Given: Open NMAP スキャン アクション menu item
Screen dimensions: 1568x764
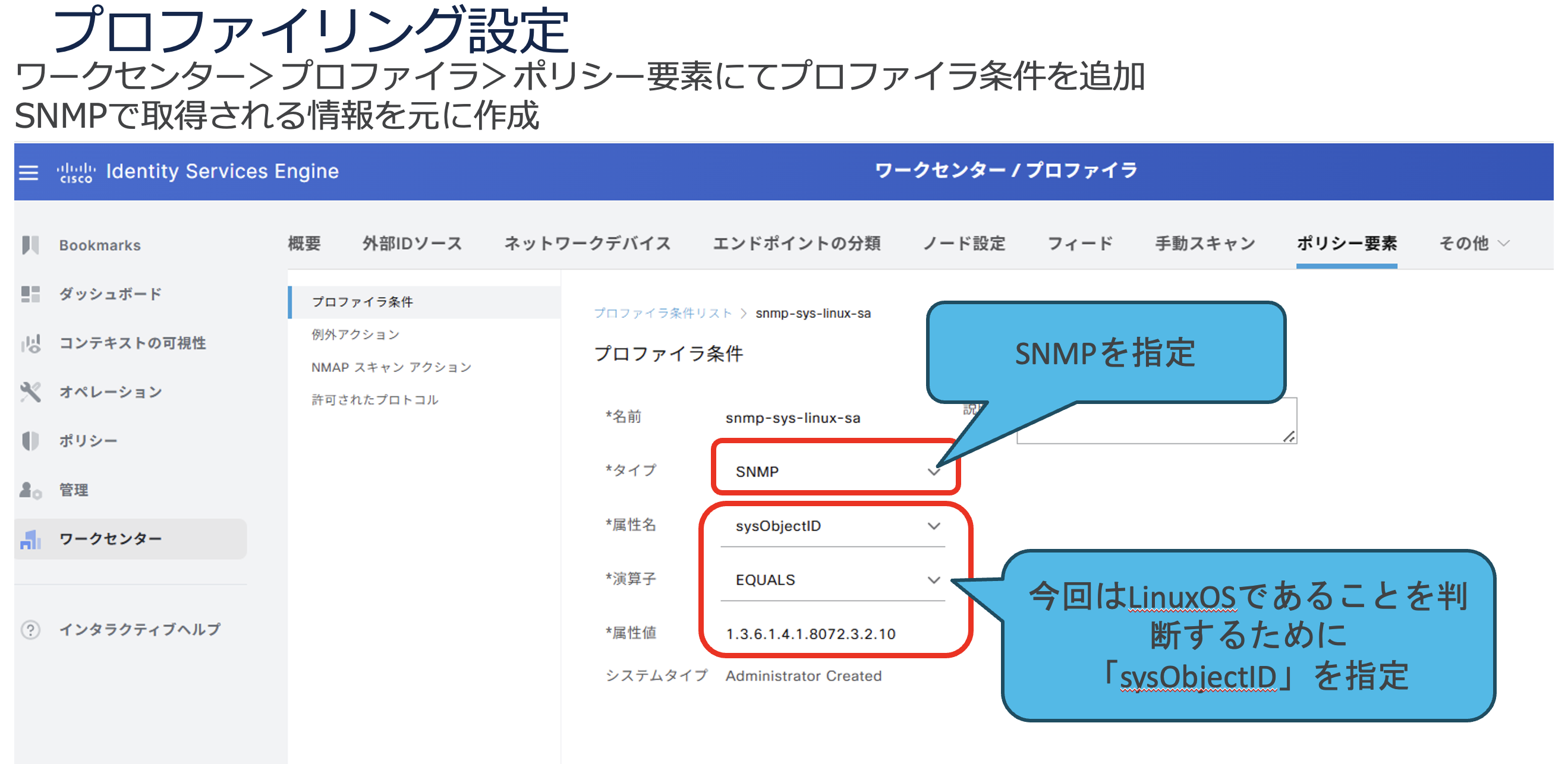Looking at the screenshot, I should coord(391,367).
